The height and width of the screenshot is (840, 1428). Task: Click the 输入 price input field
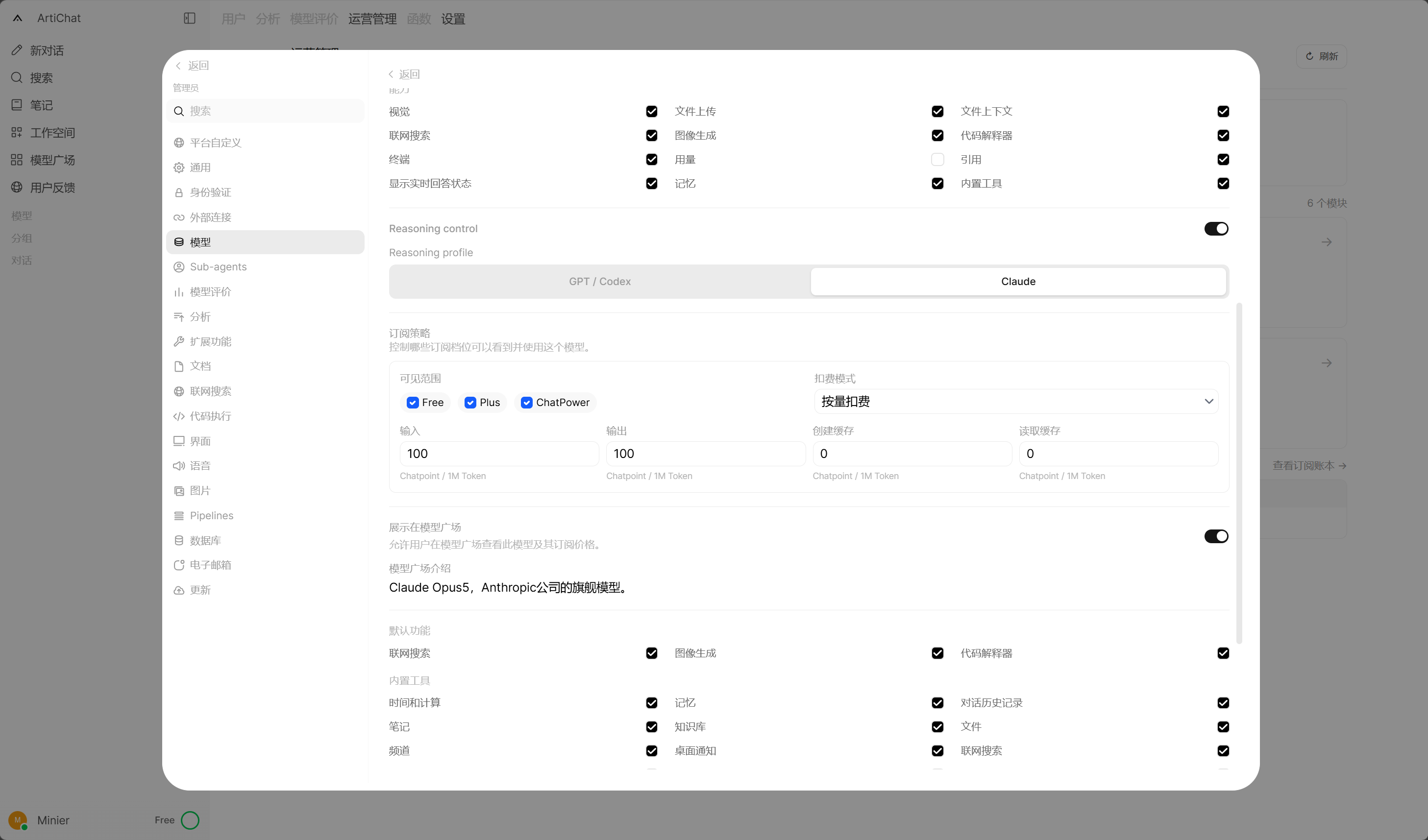pos(499,454)
